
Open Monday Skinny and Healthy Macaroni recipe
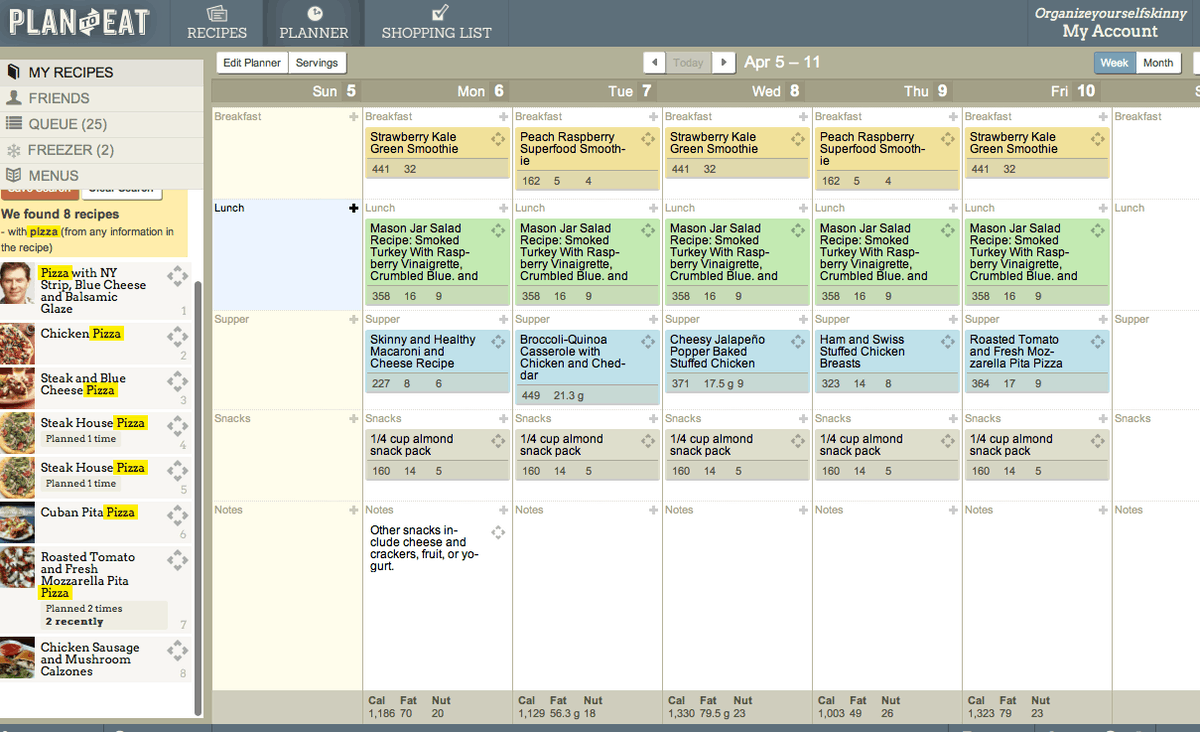tap(422, 351)
